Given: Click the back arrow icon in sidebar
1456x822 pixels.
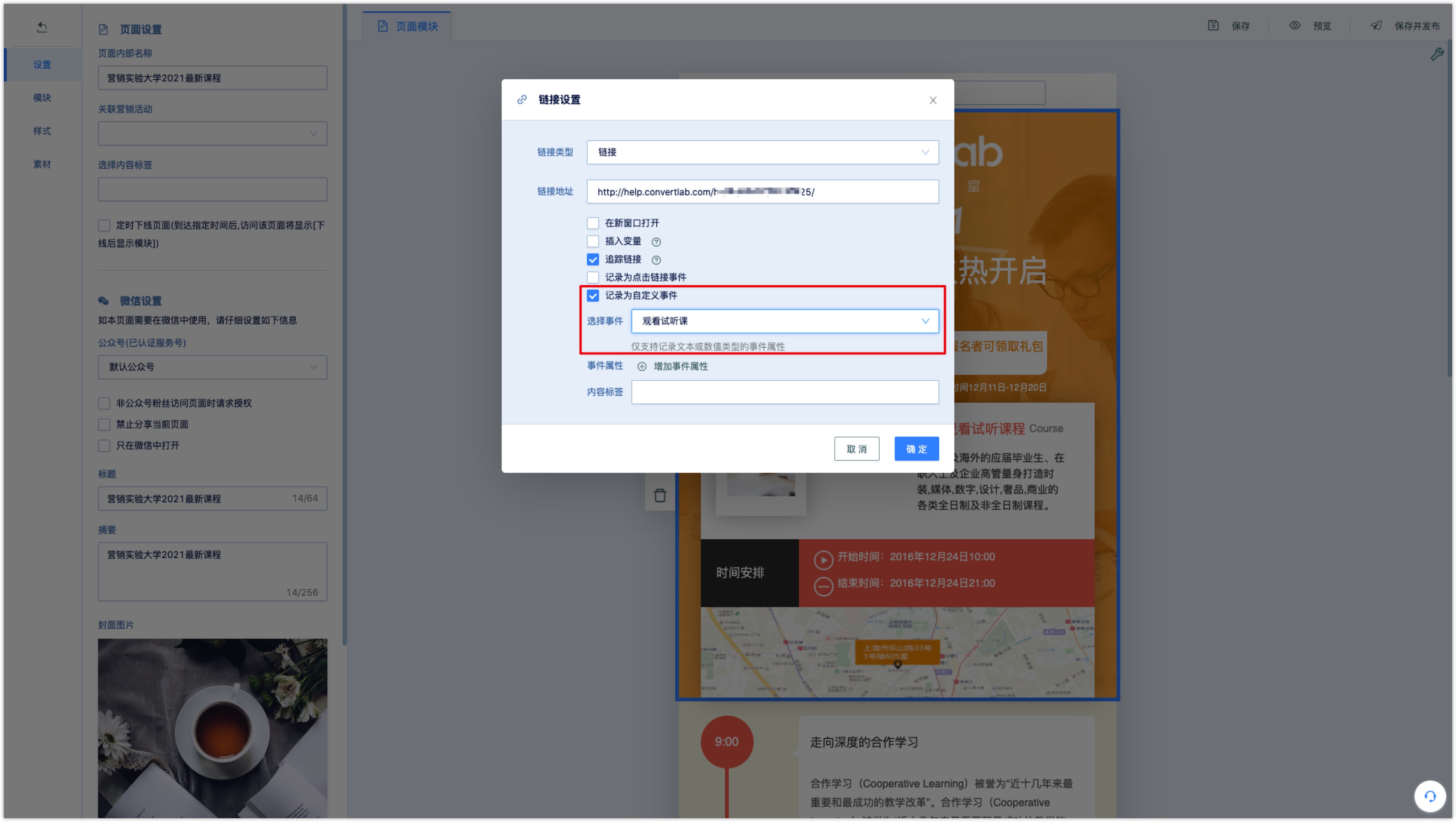Looking at the screenshot, I should (42, 26).
